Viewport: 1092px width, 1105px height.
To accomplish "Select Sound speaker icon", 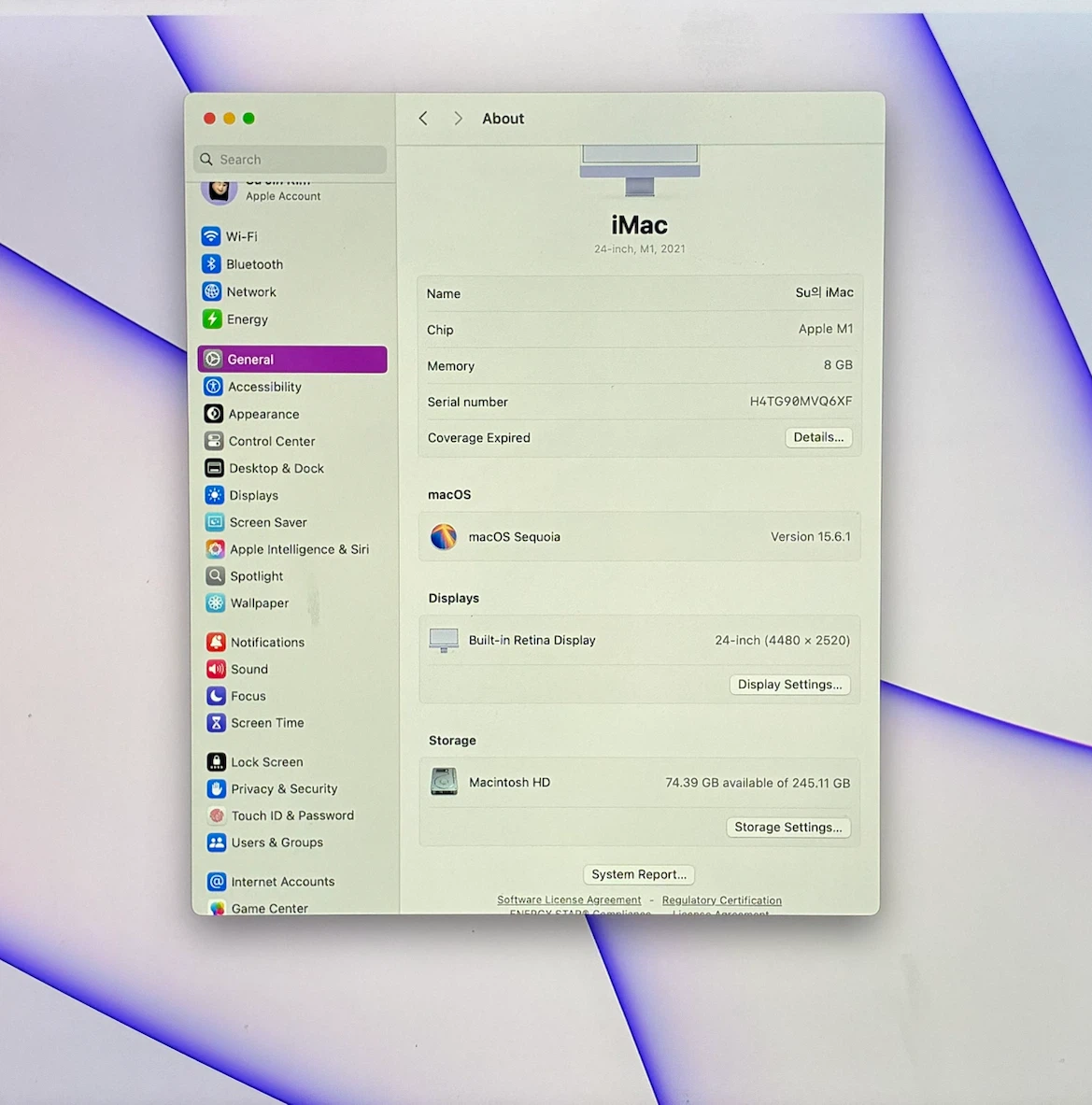I will [x=217, y=669].
